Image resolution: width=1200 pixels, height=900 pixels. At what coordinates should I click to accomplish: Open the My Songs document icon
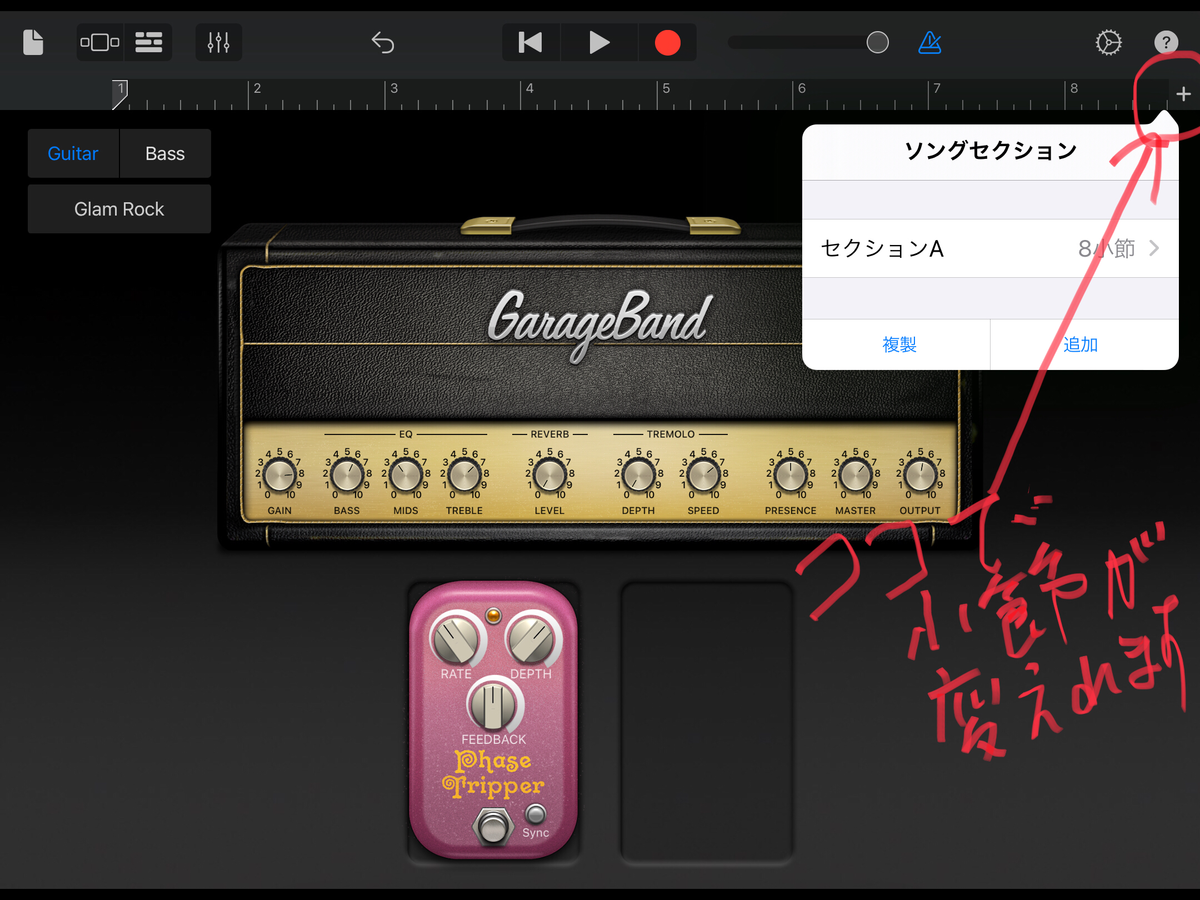[33, 42]
